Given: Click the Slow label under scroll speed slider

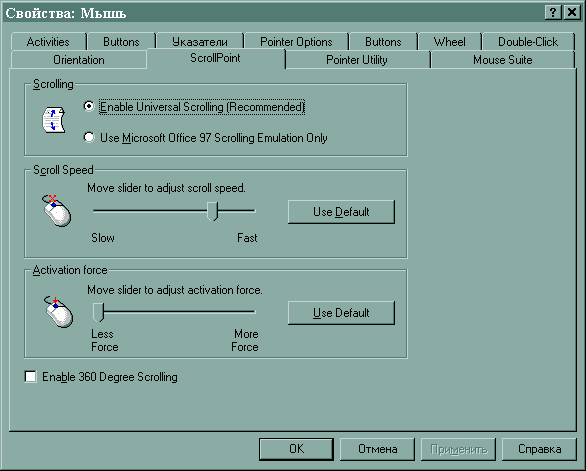Looking at the screenshot, I should (103, 238).
